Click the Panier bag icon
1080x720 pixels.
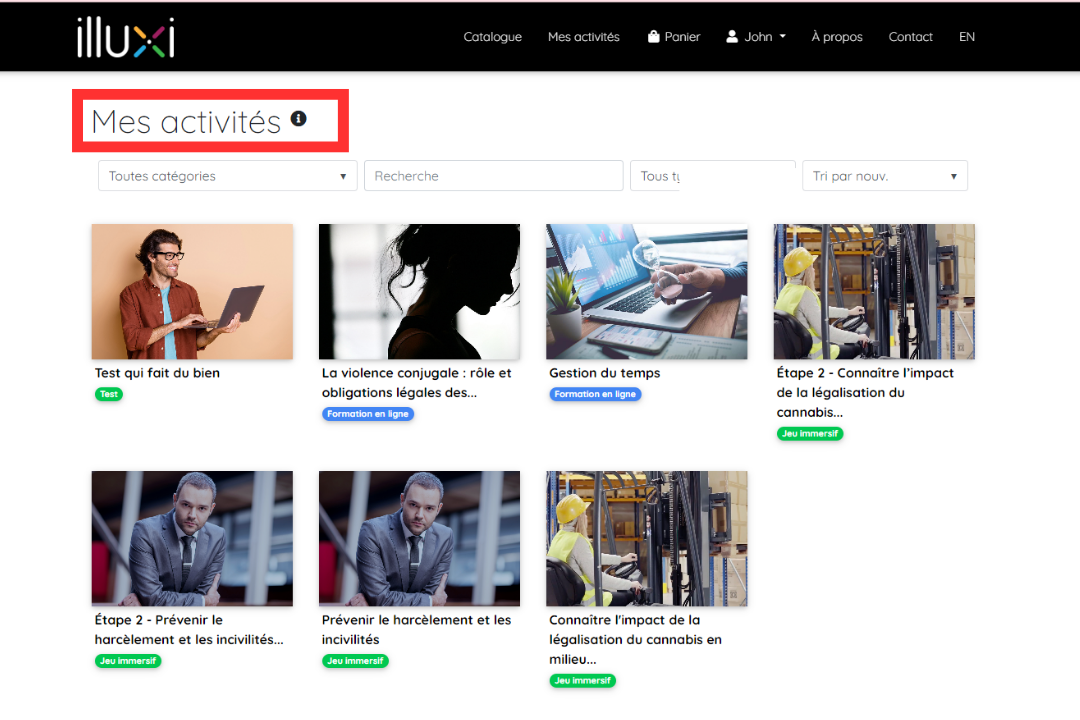(x=654, y=37)
